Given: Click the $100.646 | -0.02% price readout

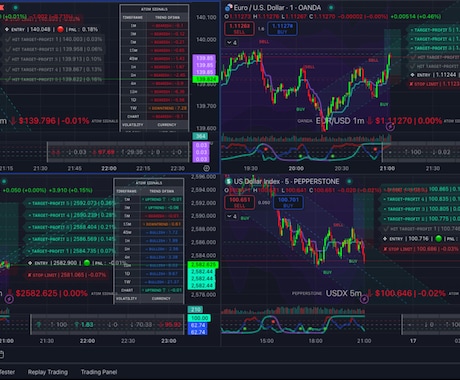Looking at the screenshot, I should click(x=410, y=293).
